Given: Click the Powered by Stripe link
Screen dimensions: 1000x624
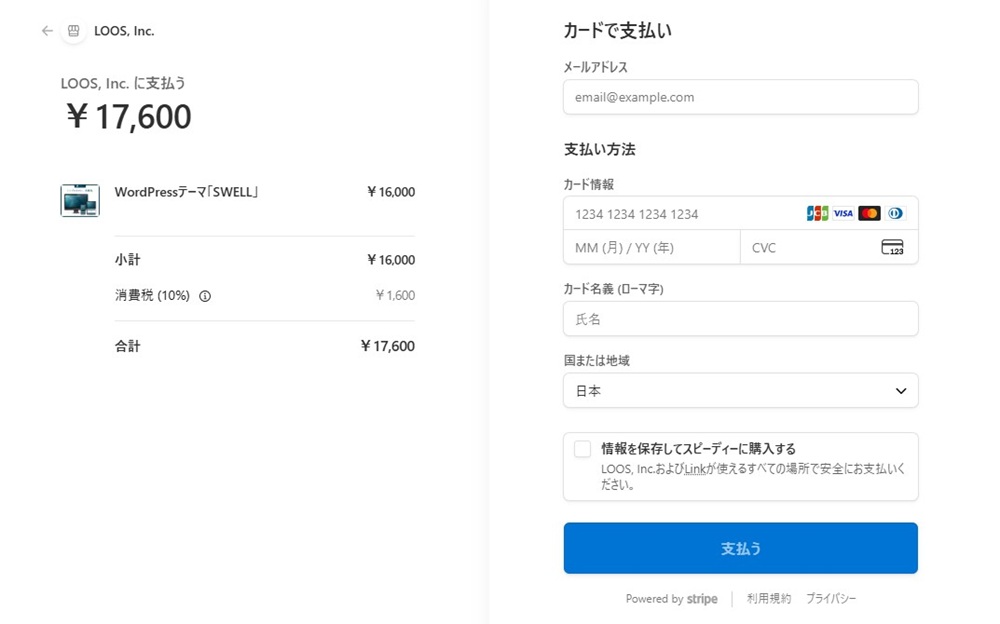Looking at the screenshot, I should coord(672,599).
